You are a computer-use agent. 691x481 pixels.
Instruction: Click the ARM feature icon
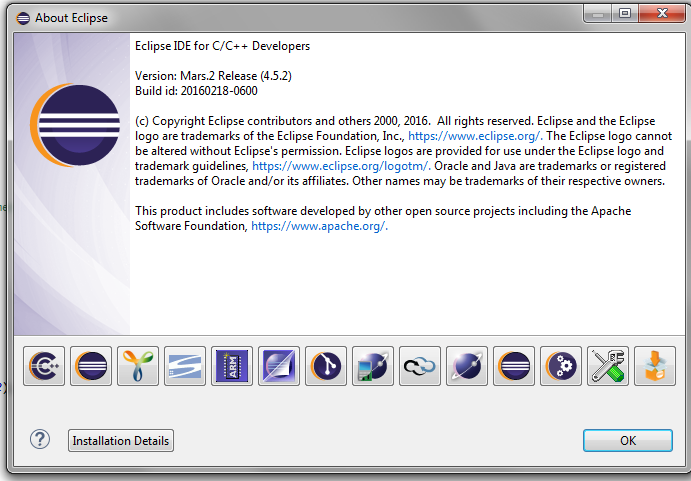tap(232, 366)
